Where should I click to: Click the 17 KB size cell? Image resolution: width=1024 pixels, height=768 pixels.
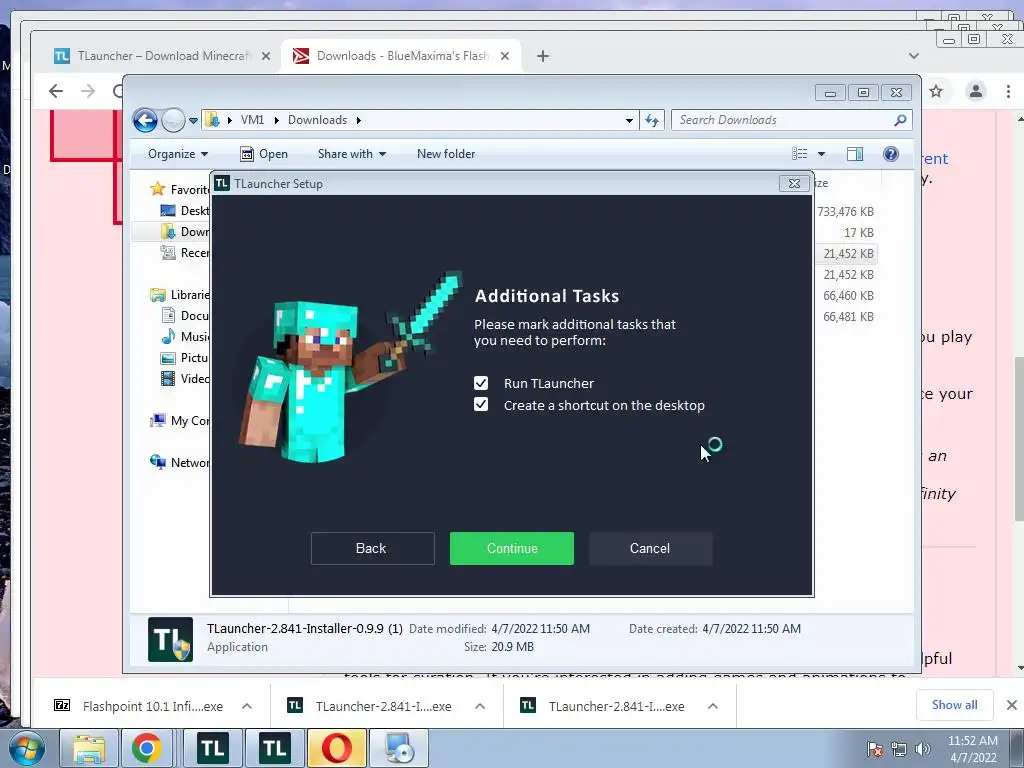(858, 232)
